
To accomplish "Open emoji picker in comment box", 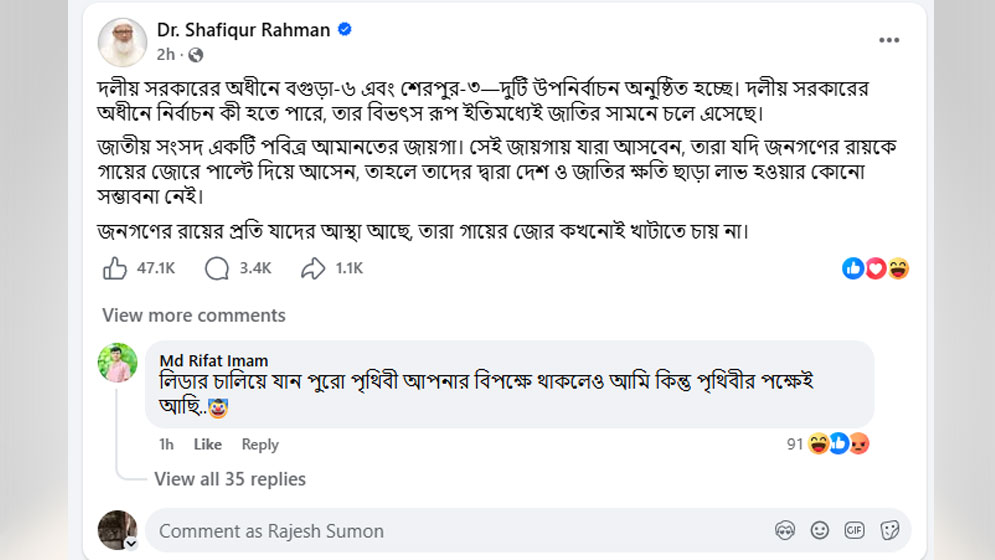I will pyautogui.click(x=819, y=530).
